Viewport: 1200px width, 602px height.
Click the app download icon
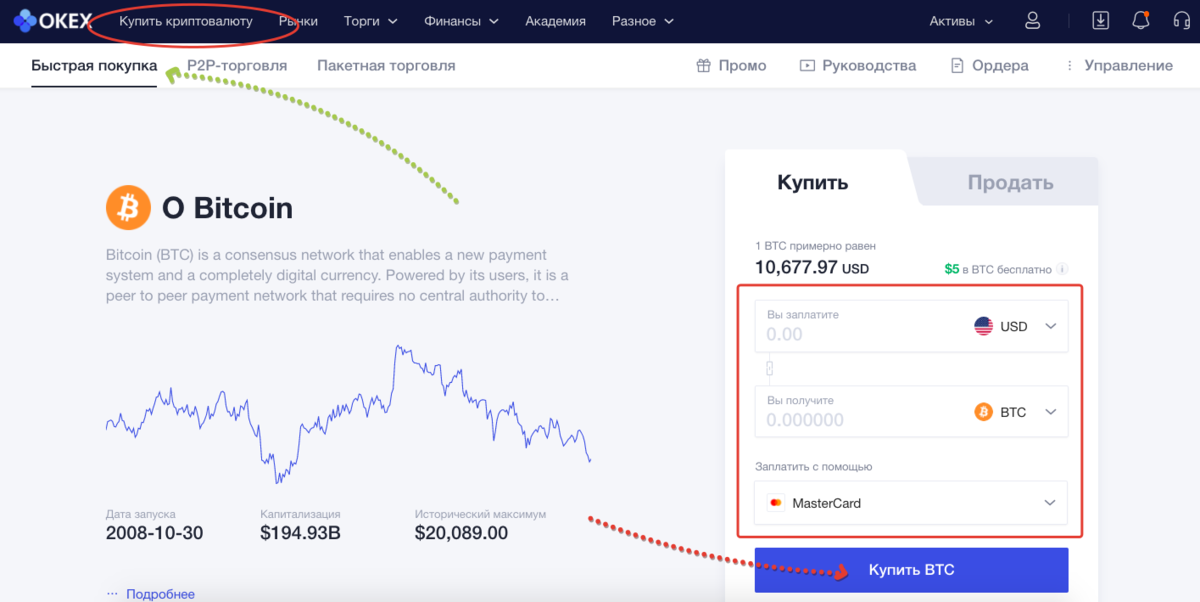(1101, 20)
